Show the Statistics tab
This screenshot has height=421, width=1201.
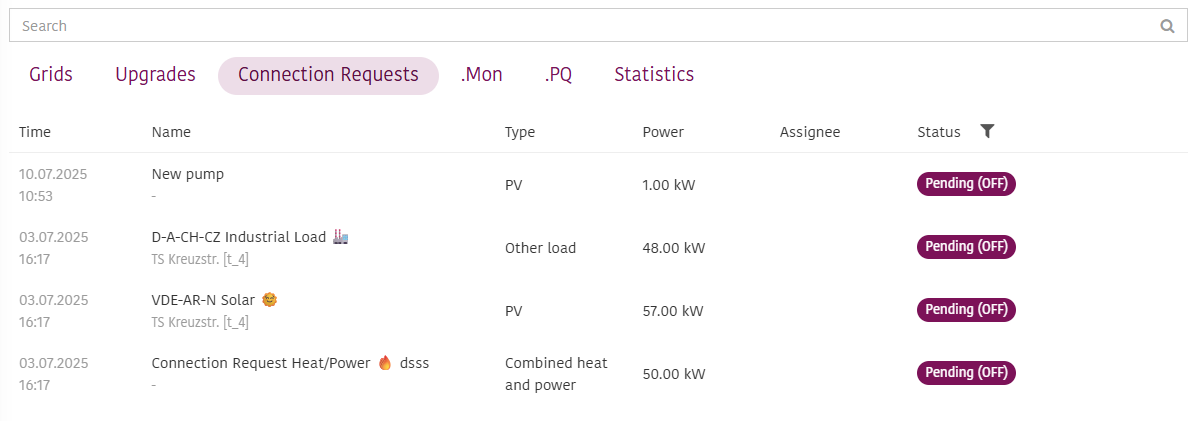[654, 75]
